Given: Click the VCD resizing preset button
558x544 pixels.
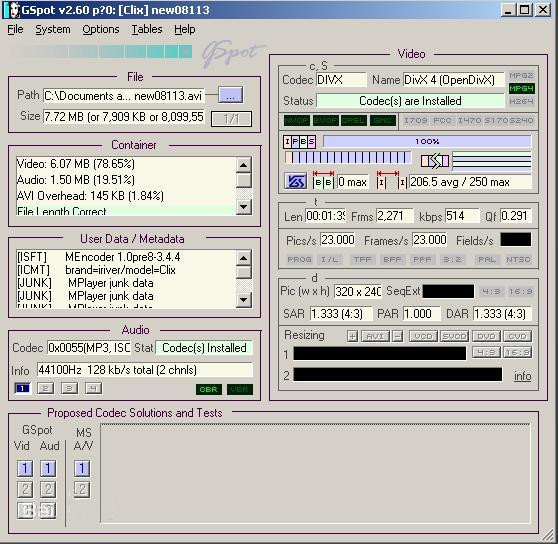Looking at the screenshot, I should 423,336.
